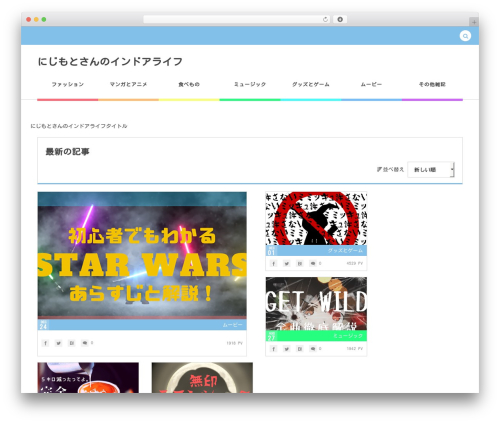Open the 無印 article thumbnail at bottom
The width and height of the screenshot is (500, 423).
click(202, 378)
